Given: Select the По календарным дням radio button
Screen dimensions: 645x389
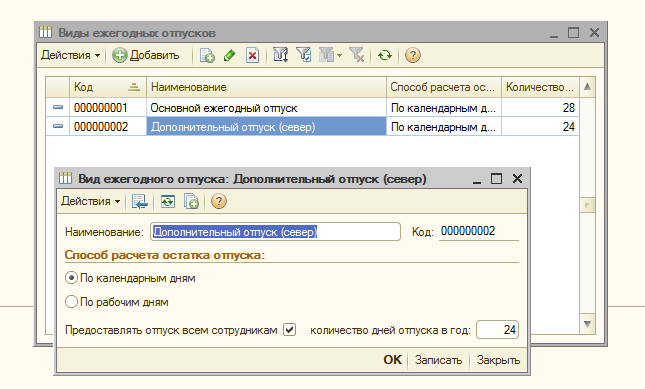Looking at the screenshot, I should coord(71,278).
